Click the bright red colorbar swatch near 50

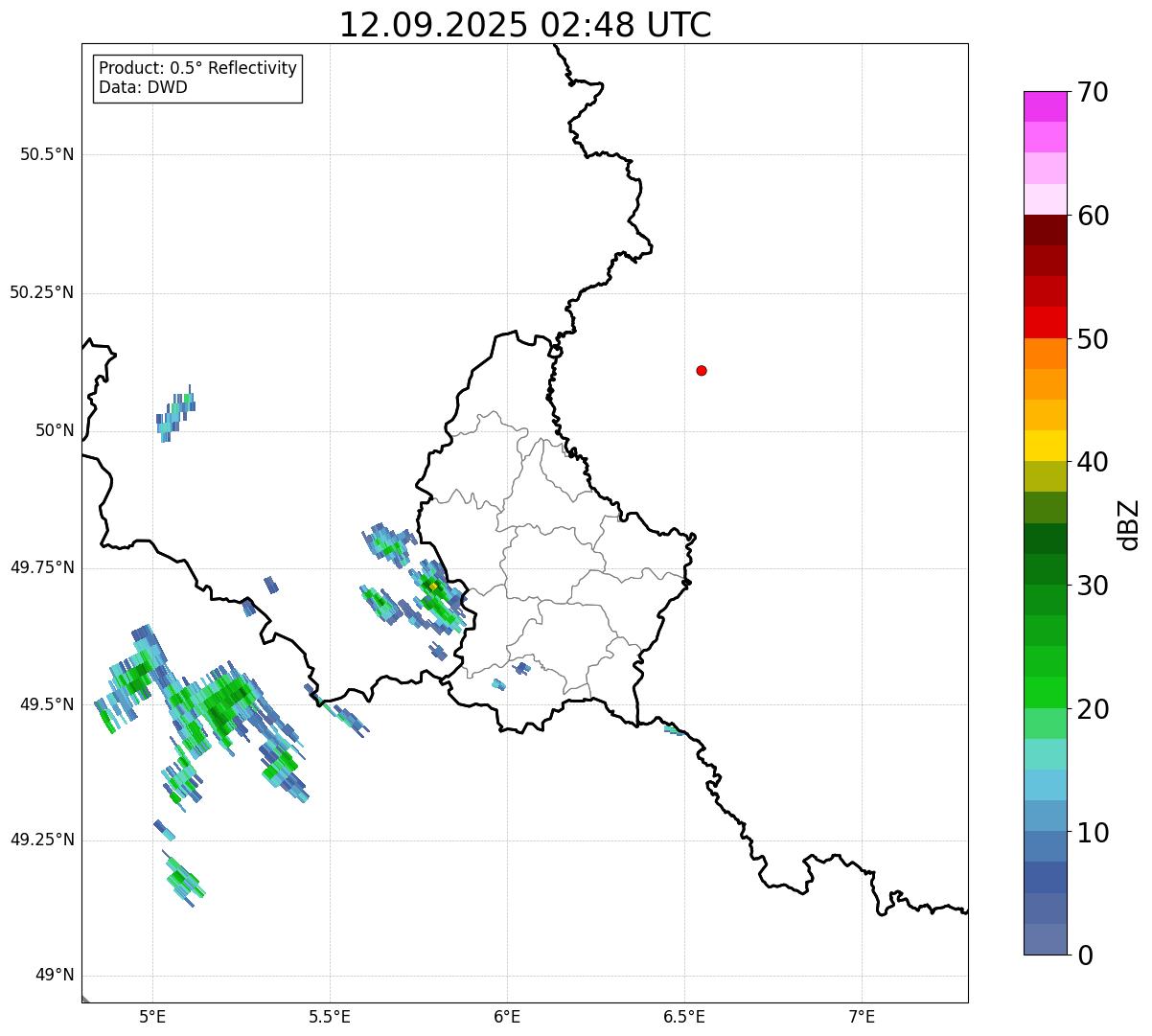[x=1045, y=322]
